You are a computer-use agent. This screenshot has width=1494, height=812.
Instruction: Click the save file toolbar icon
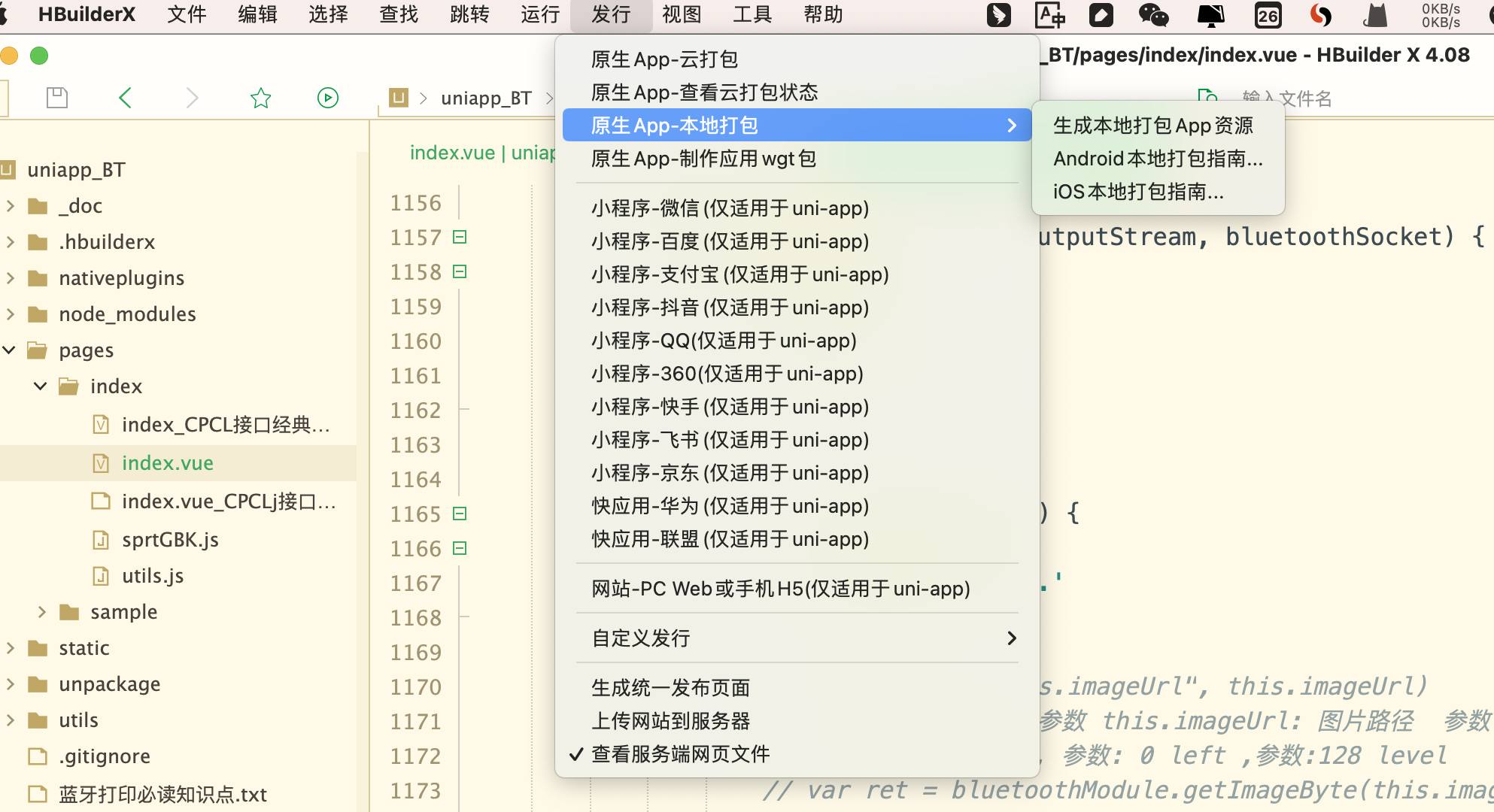57,98
